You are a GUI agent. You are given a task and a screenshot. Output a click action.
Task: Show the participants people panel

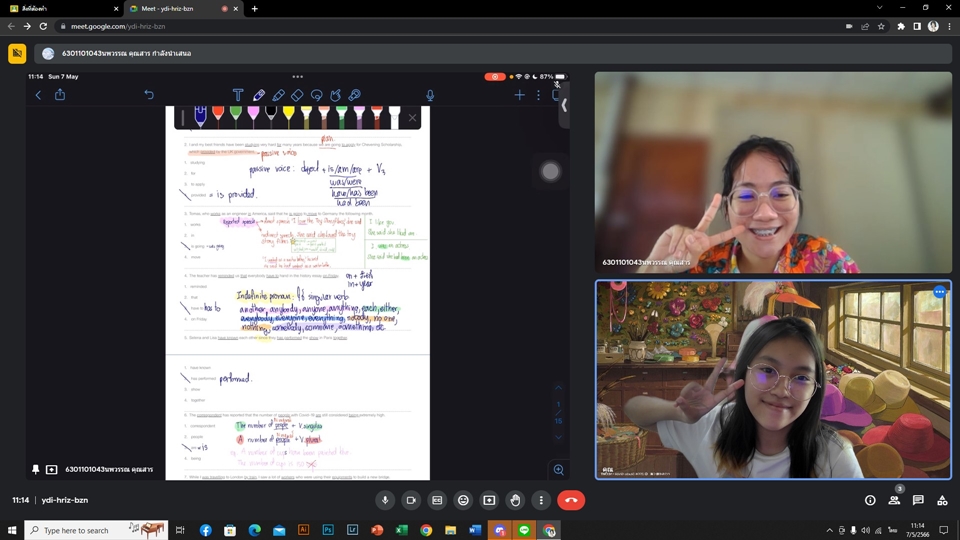tap(894, 500)
